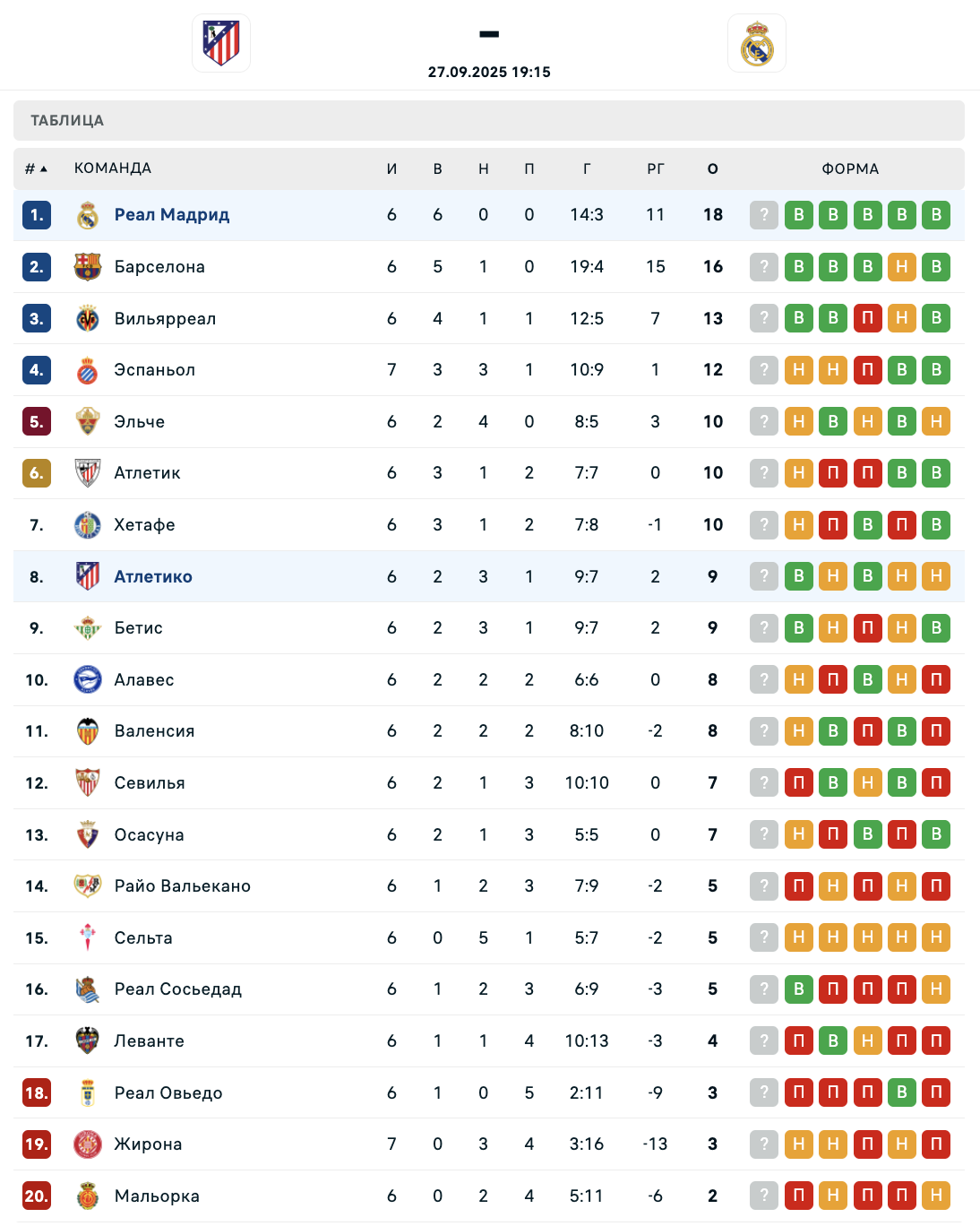Click the Villarreal club logo in table
Viewport: 980px width, 1226px height.
coord(88,318)
